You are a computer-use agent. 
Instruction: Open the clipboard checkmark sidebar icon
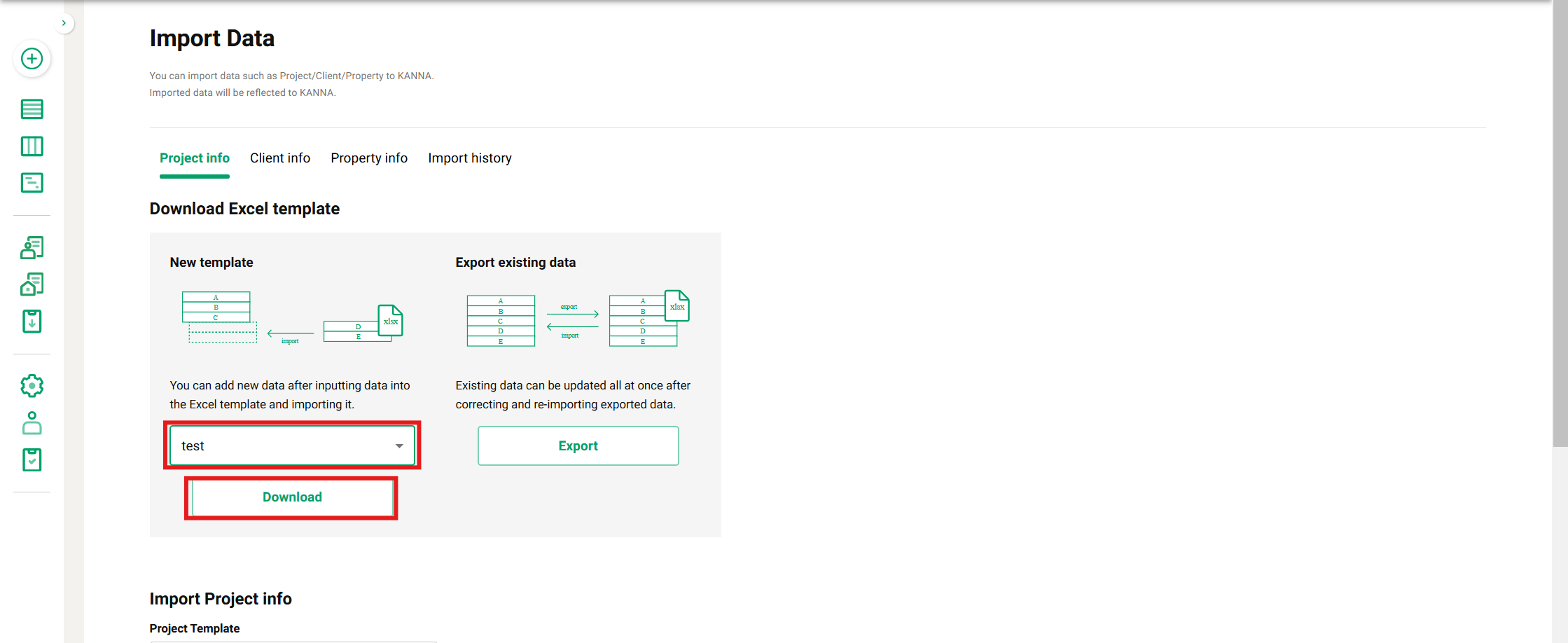tap(32, 460)
